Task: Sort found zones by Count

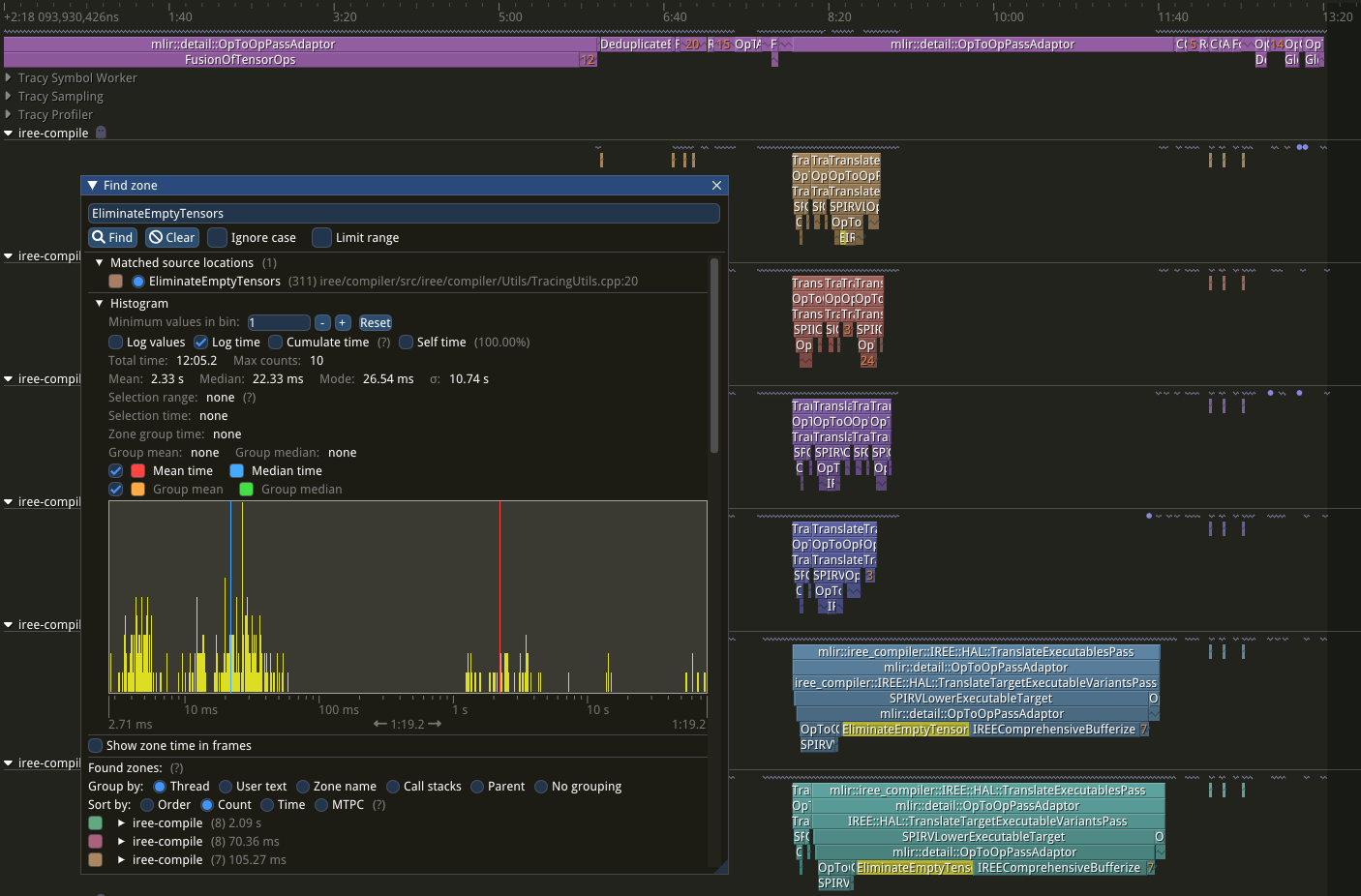Action: tap(207, 805)
